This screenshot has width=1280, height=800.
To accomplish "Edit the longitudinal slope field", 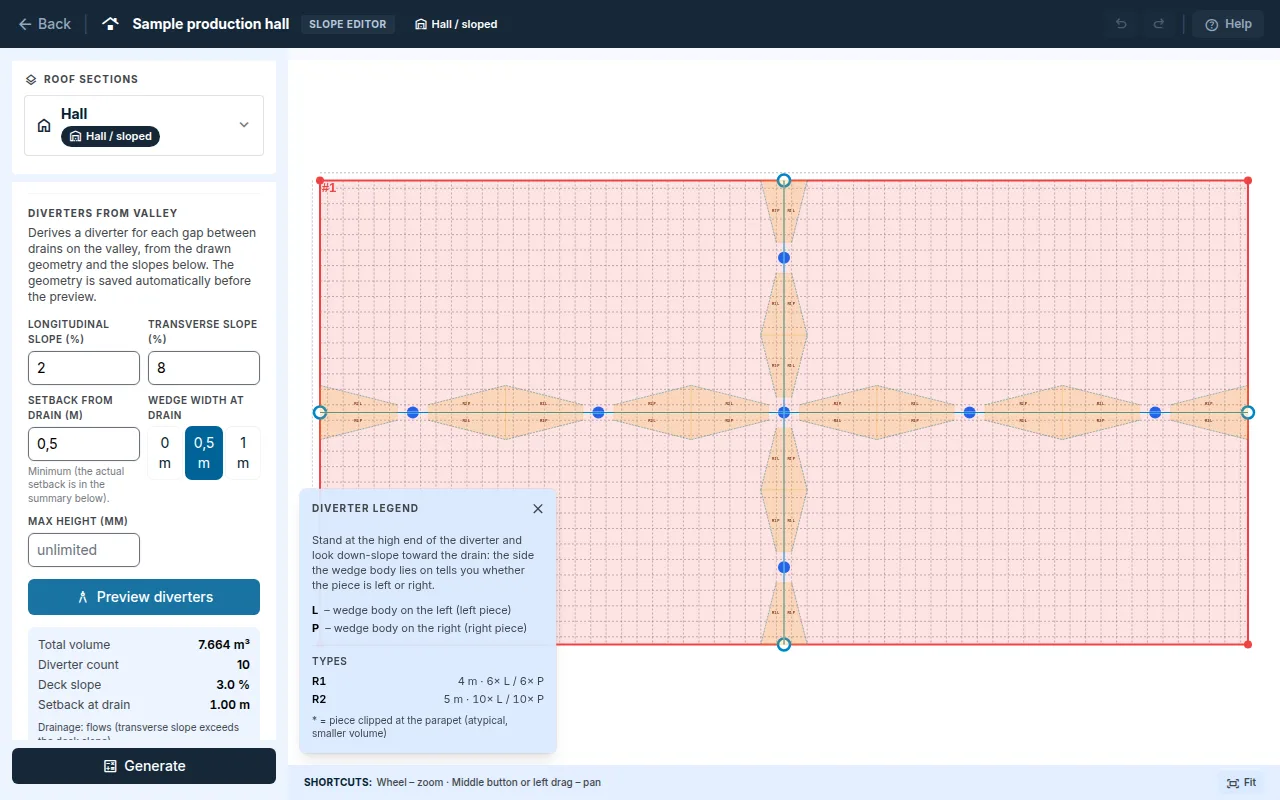I will pos(84,368).
